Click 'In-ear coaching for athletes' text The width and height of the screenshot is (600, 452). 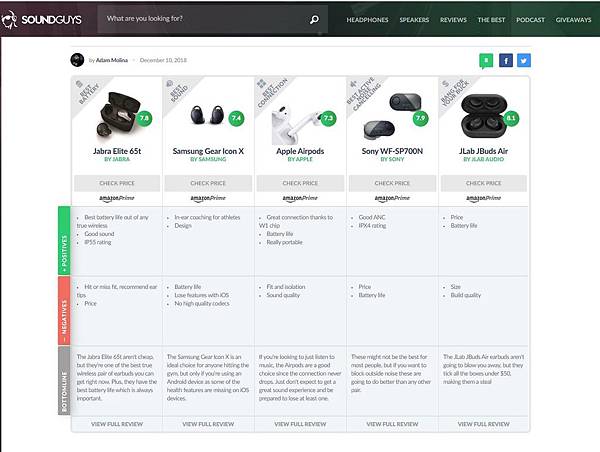click(207, 217)
